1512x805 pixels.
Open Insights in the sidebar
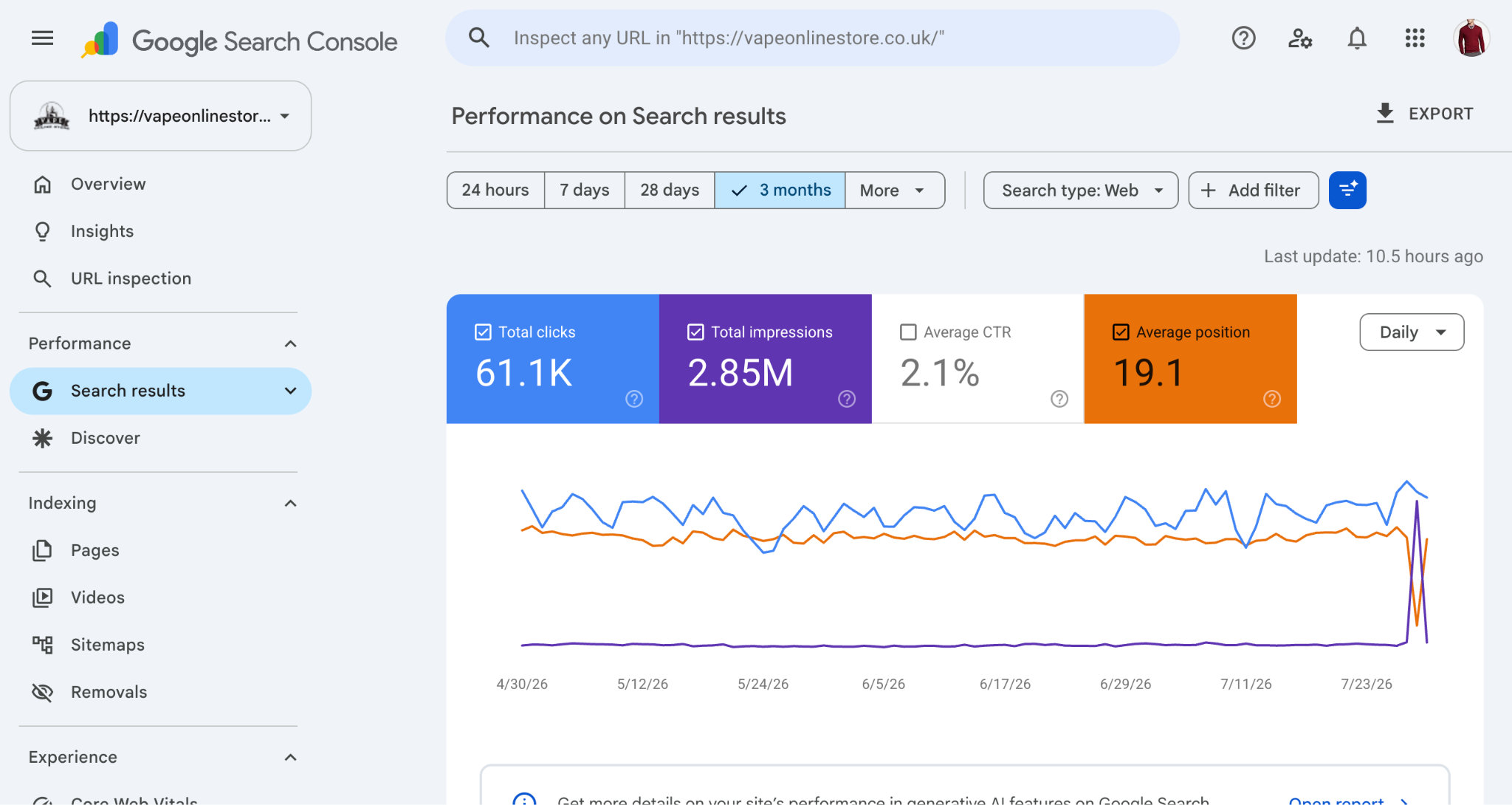point(160,231)
